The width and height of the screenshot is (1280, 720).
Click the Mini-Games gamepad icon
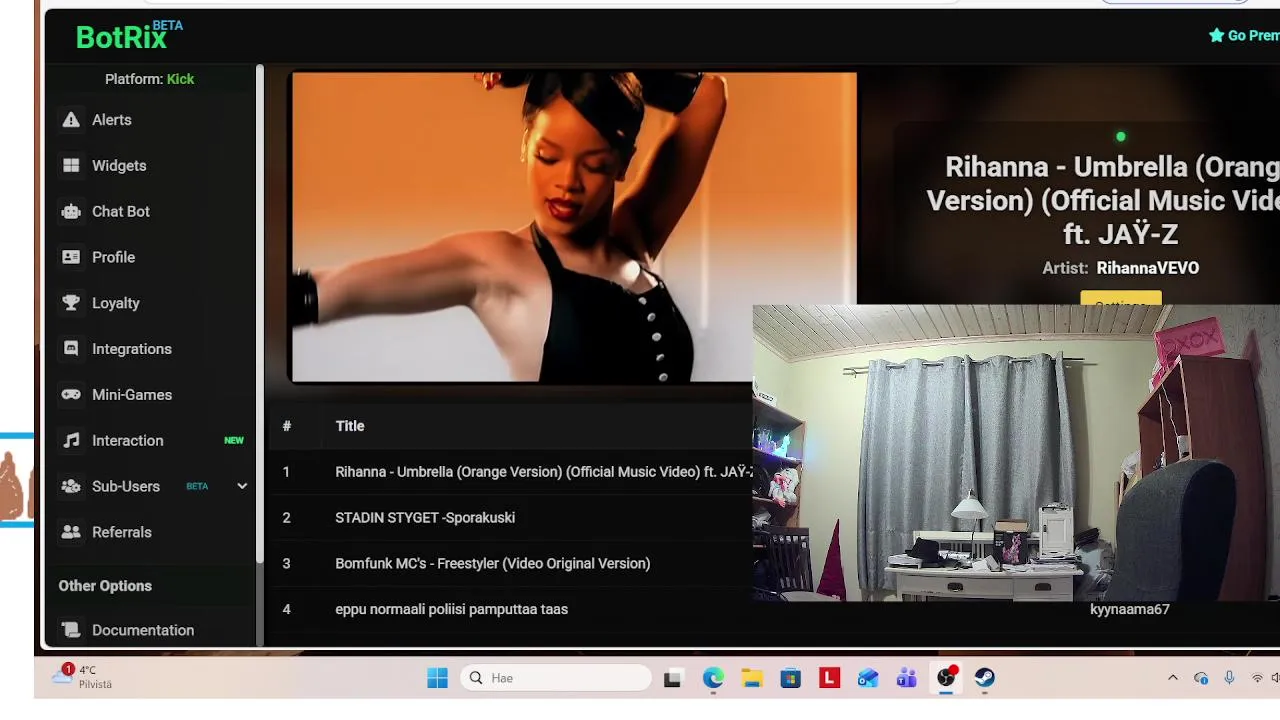(71, 395)
